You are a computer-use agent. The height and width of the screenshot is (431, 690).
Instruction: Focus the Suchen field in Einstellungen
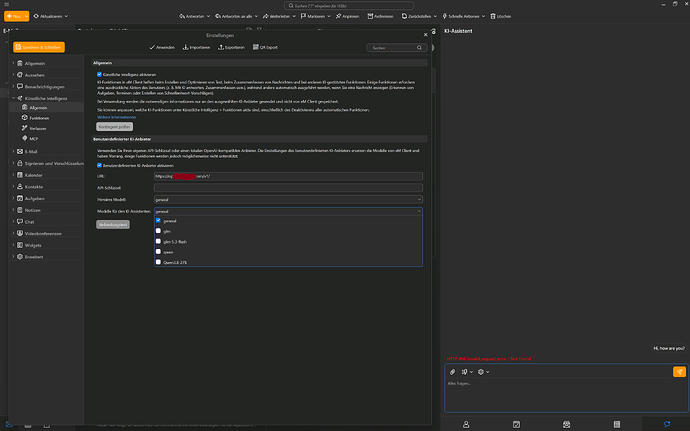coord(396,48)
